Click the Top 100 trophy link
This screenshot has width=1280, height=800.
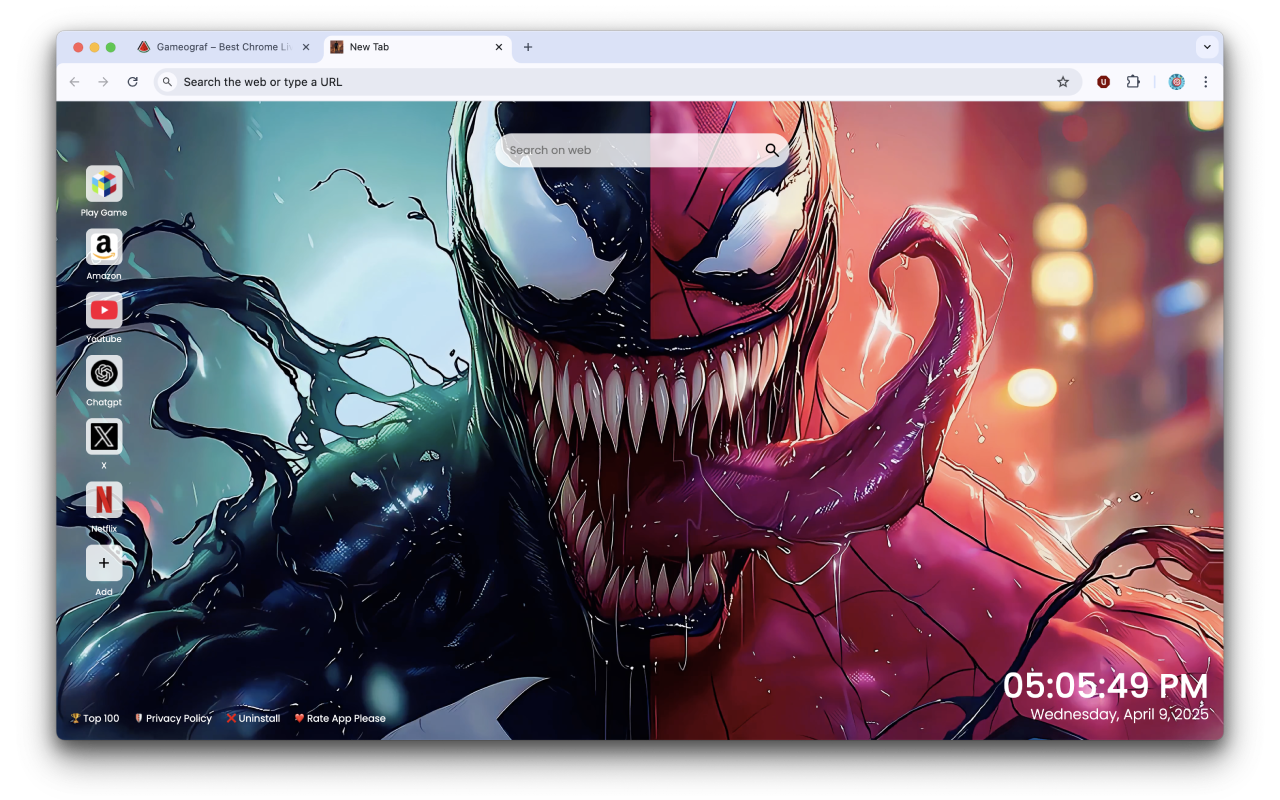(93, 718)
